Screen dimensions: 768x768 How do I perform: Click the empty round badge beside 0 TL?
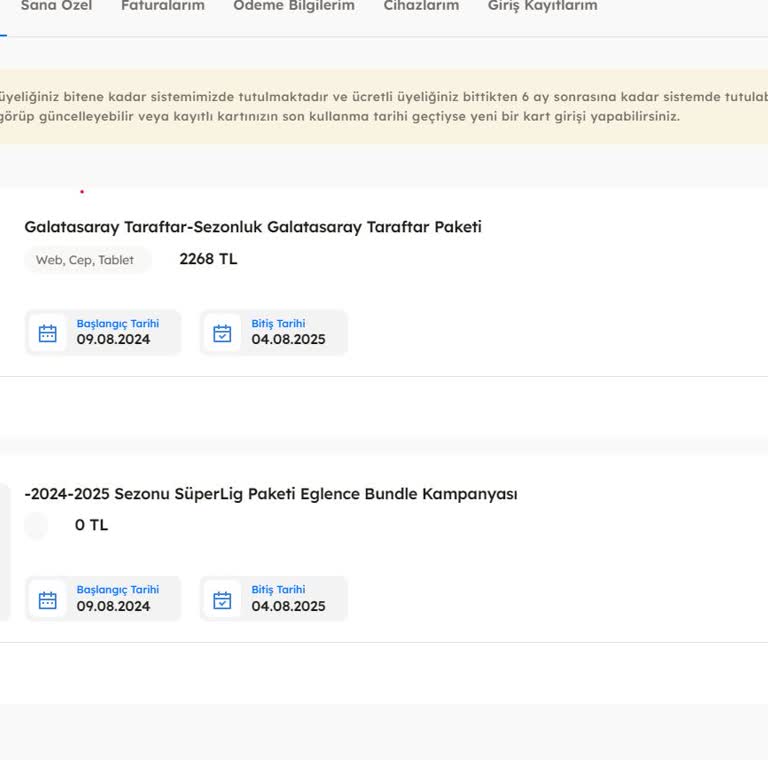point(36,526)
